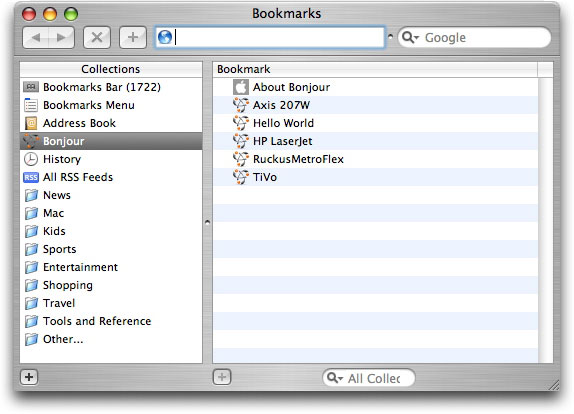Click the History clock icon
The image size is (574, 414).
31,159
